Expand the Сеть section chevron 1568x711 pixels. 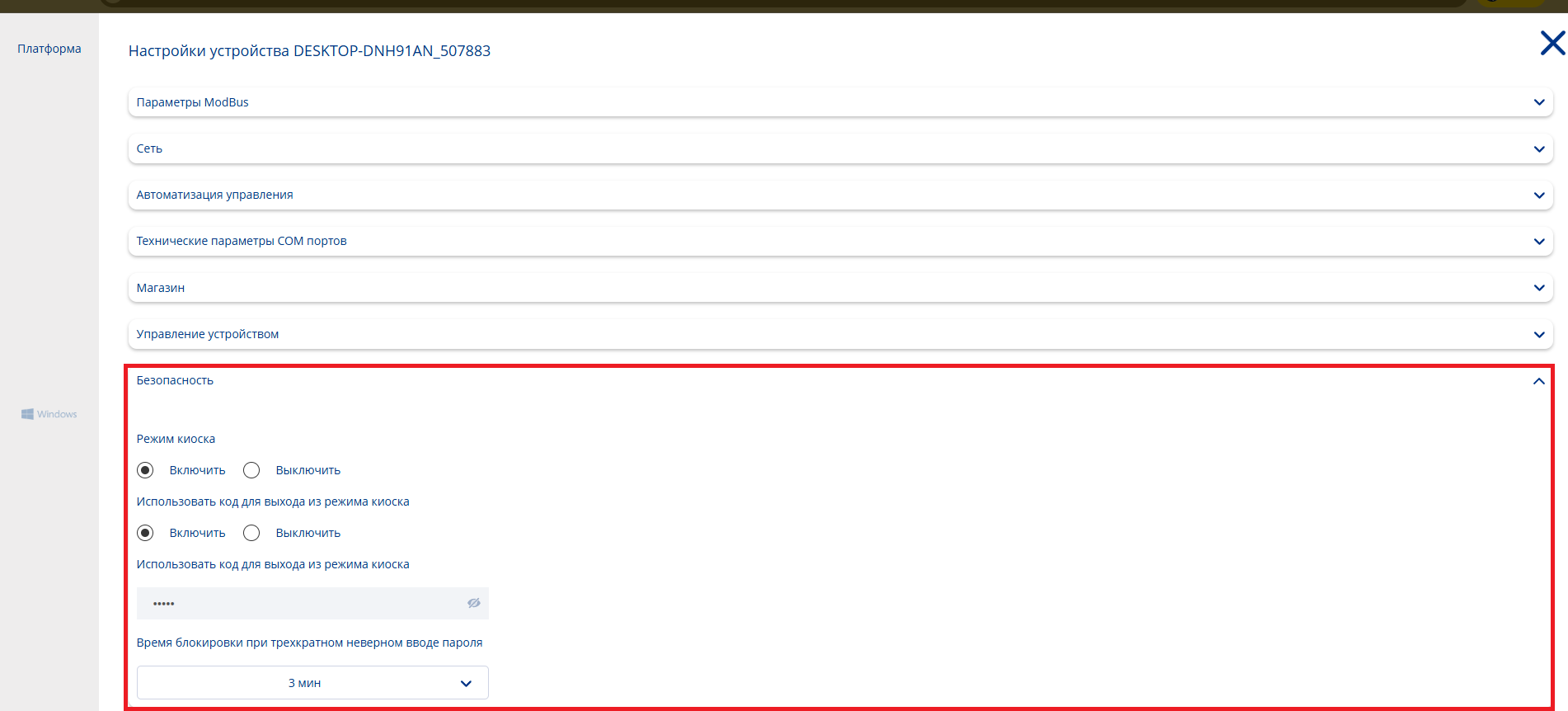click(1538, 149)
